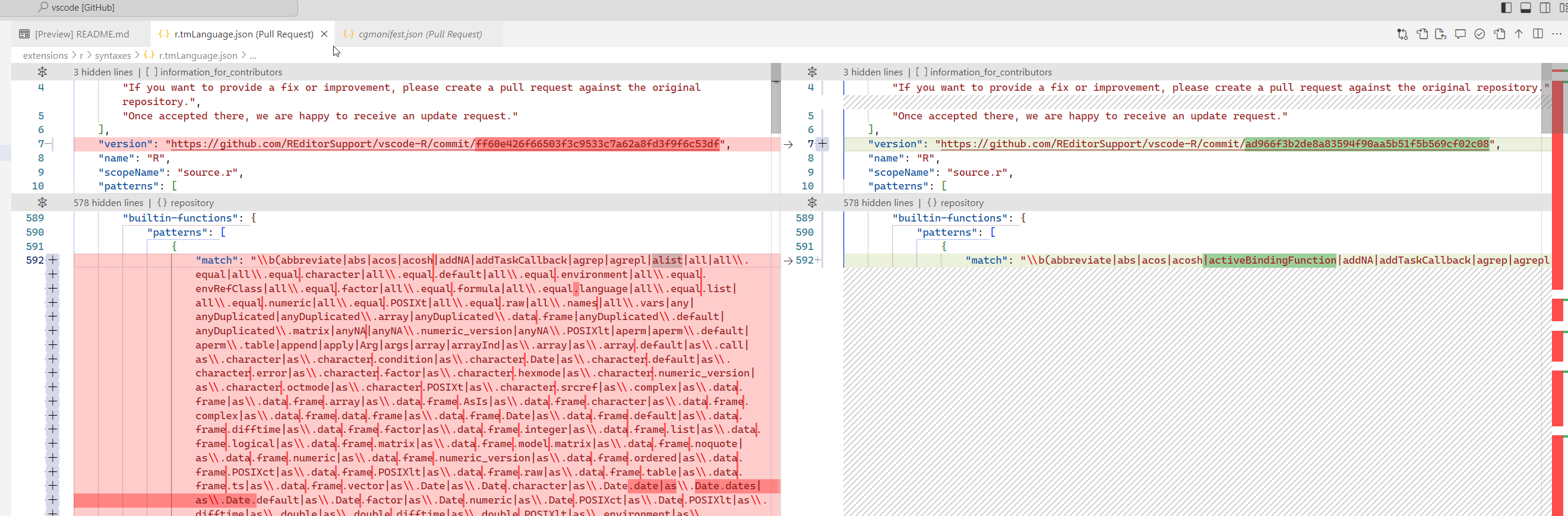Toggle side-by-side diff view icon in editor toolbar
The height and width of the screenshot is (516, 1568).
[1538, 34]
